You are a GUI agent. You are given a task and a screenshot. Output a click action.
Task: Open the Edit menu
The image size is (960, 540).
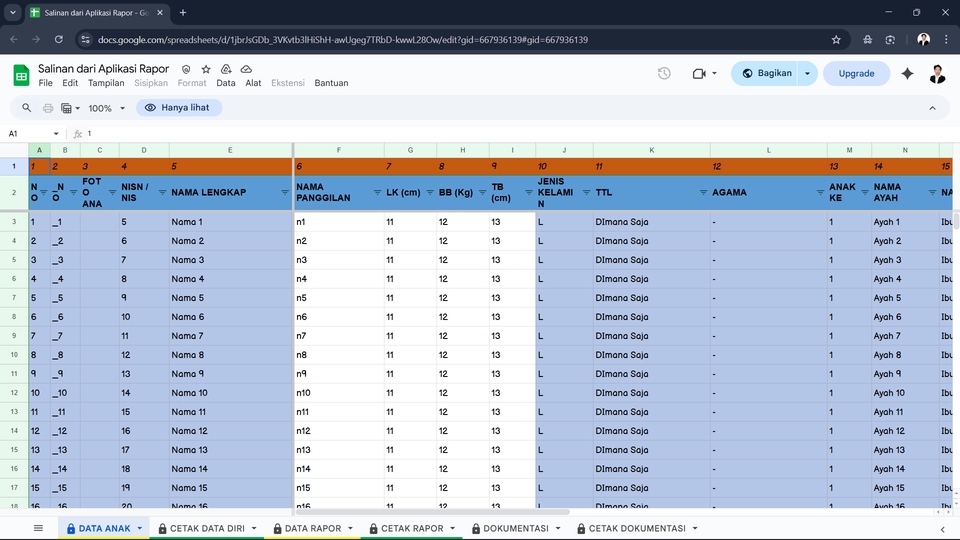point(70,83)
